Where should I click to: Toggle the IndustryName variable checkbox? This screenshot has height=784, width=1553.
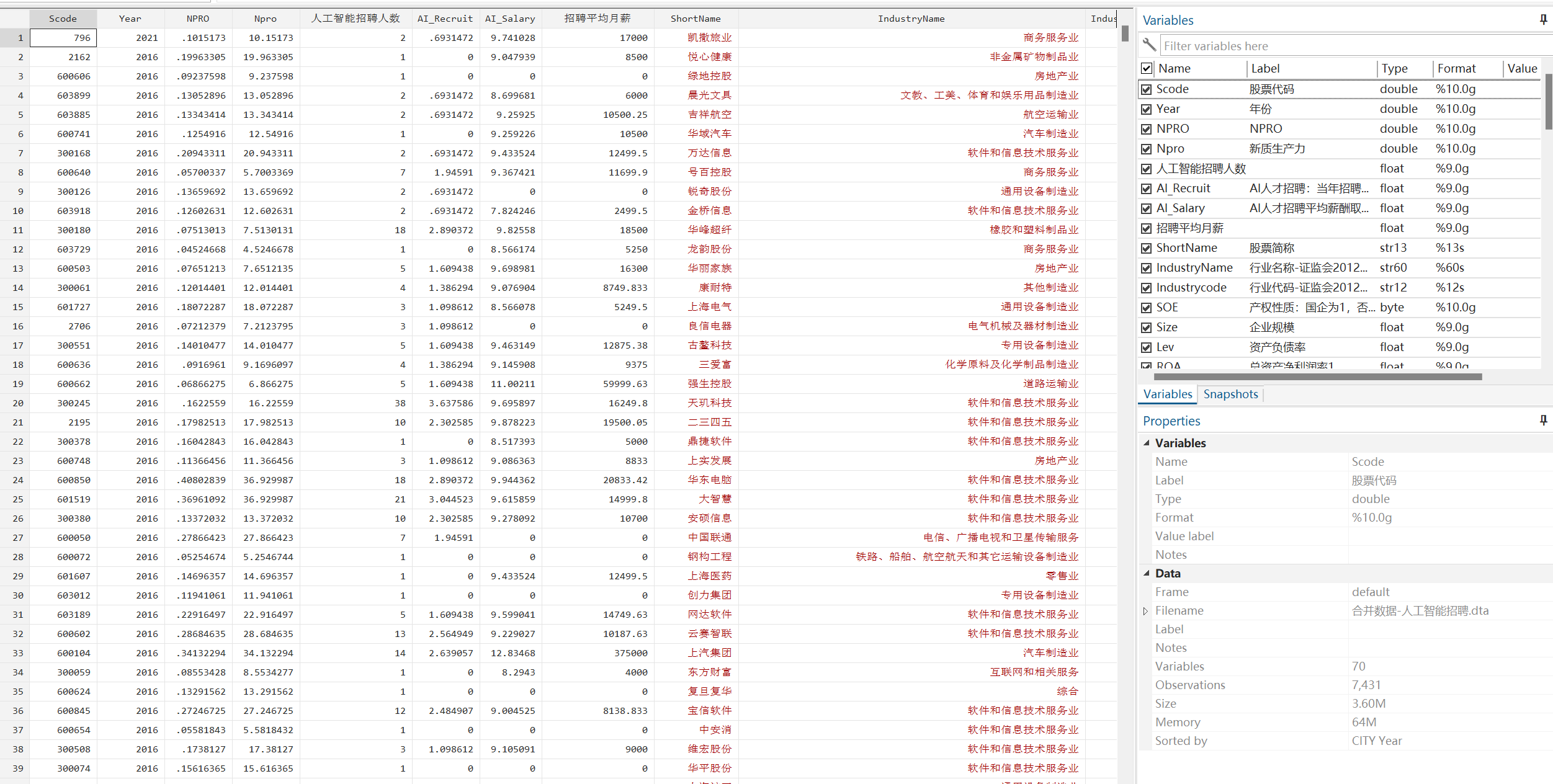pyautogui.click(x=1147, y=268)
